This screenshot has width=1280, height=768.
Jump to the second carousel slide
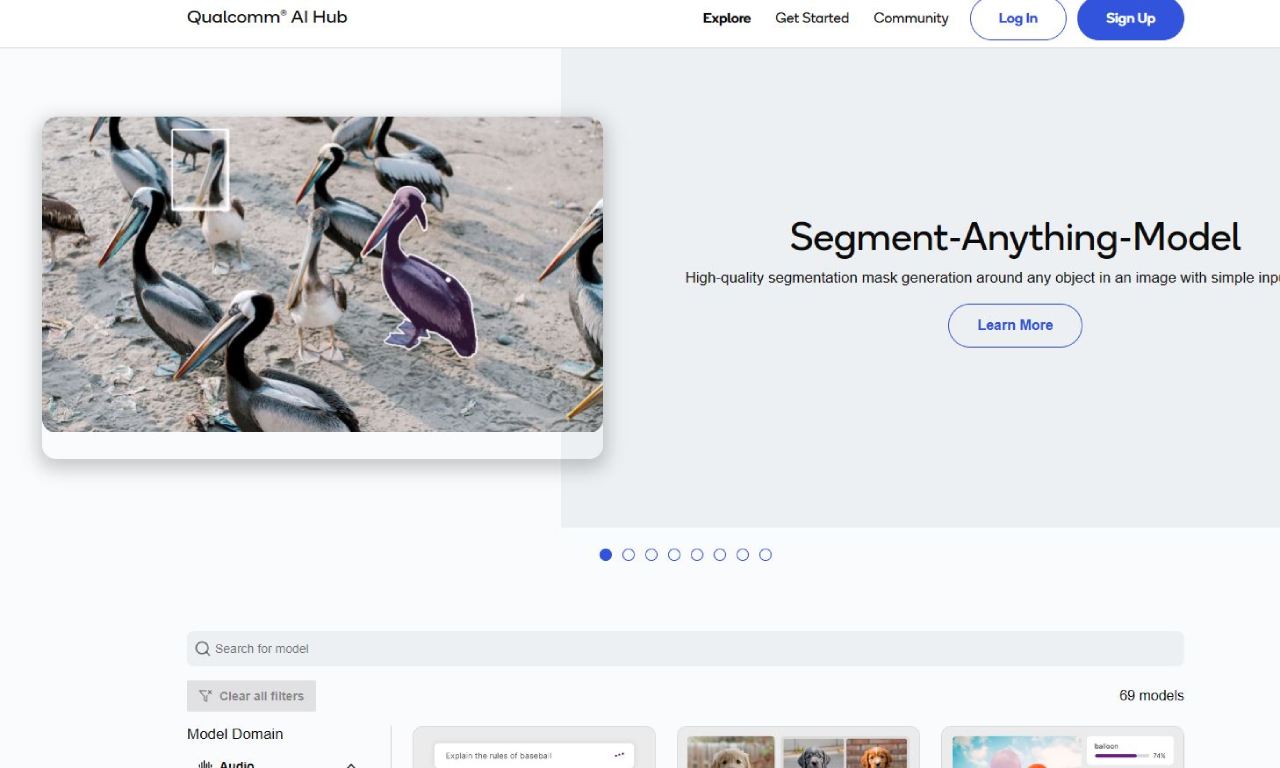pos(628,555)
